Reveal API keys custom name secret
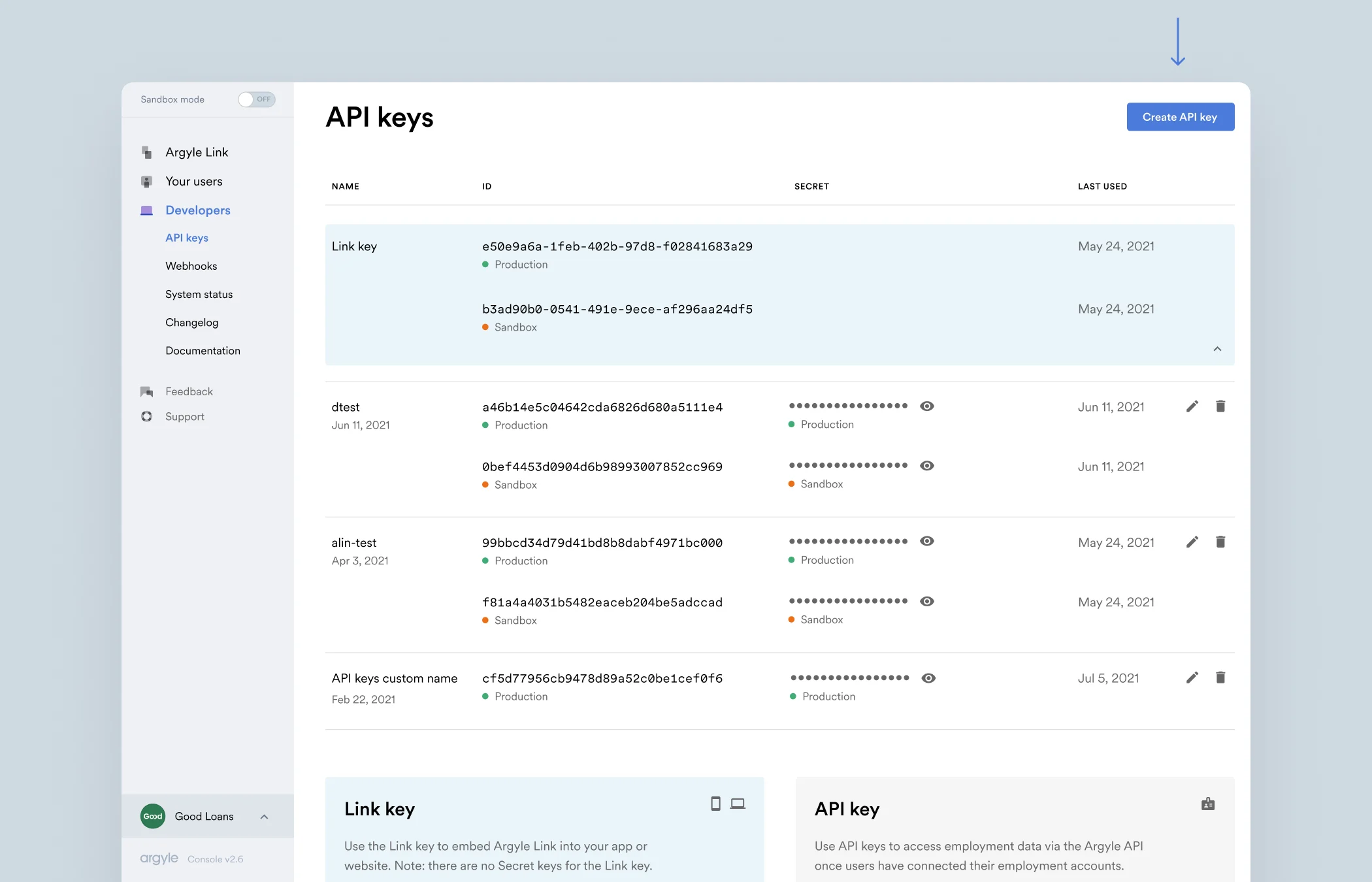The height and width of the screenshot is (882, 1372). click(x=928, y=678)
